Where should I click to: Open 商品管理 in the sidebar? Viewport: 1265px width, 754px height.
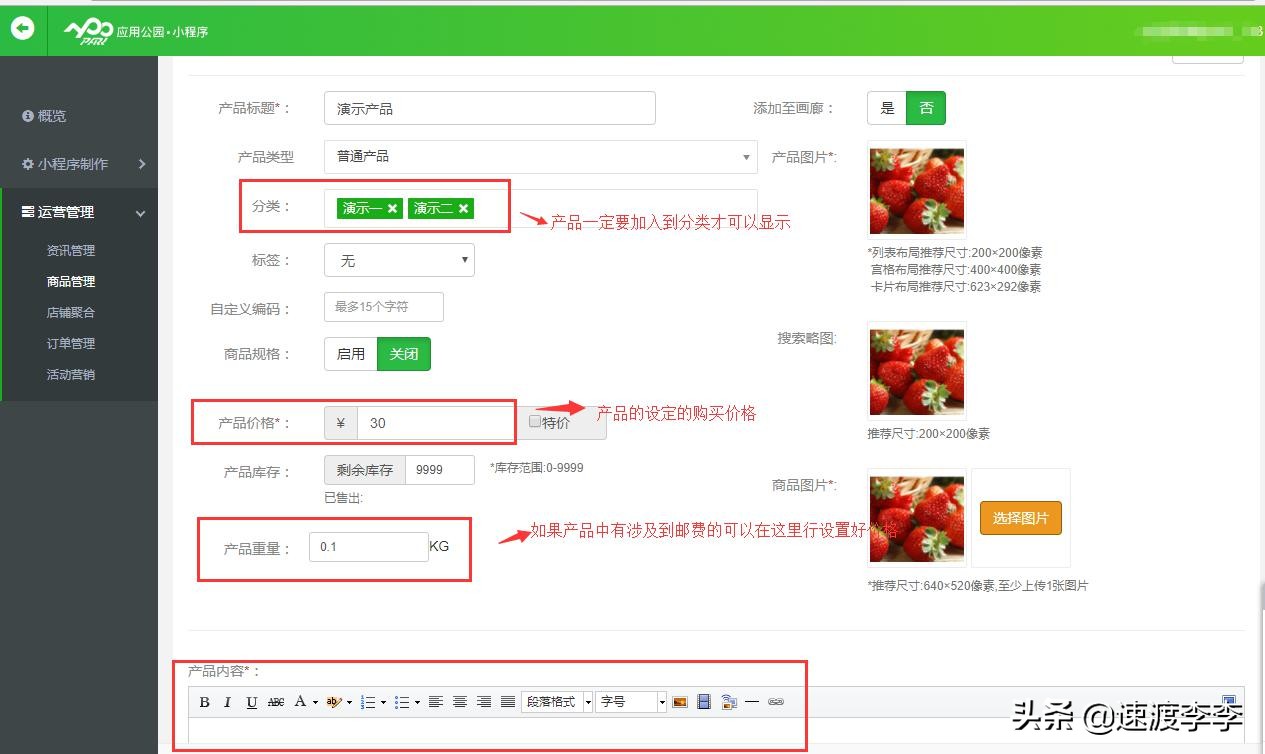tap(70, 281)
